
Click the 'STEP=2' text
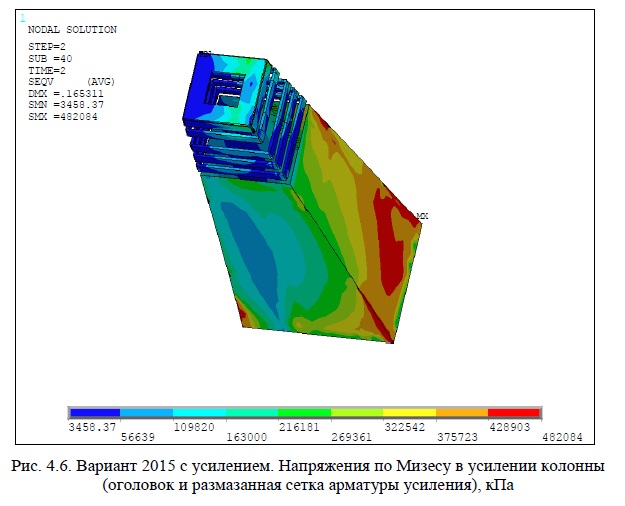pyautogui.click(x=47, y=47)
